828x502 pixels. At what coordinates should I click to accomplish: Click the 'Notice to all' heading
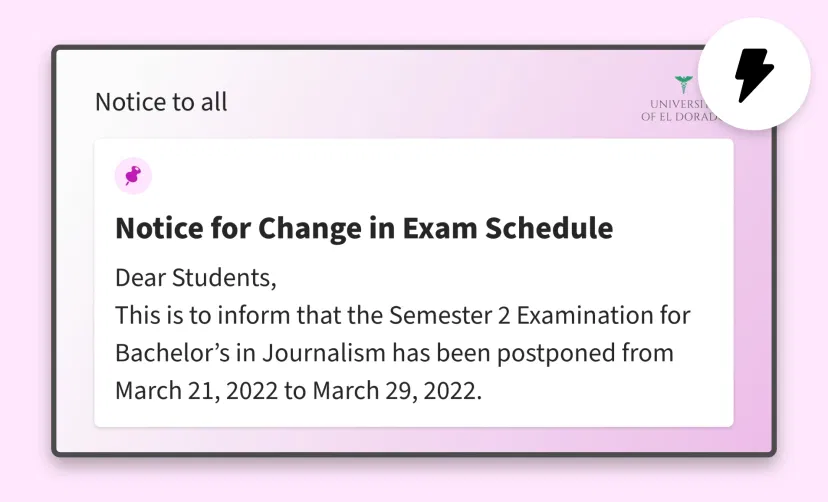[161, 102]
